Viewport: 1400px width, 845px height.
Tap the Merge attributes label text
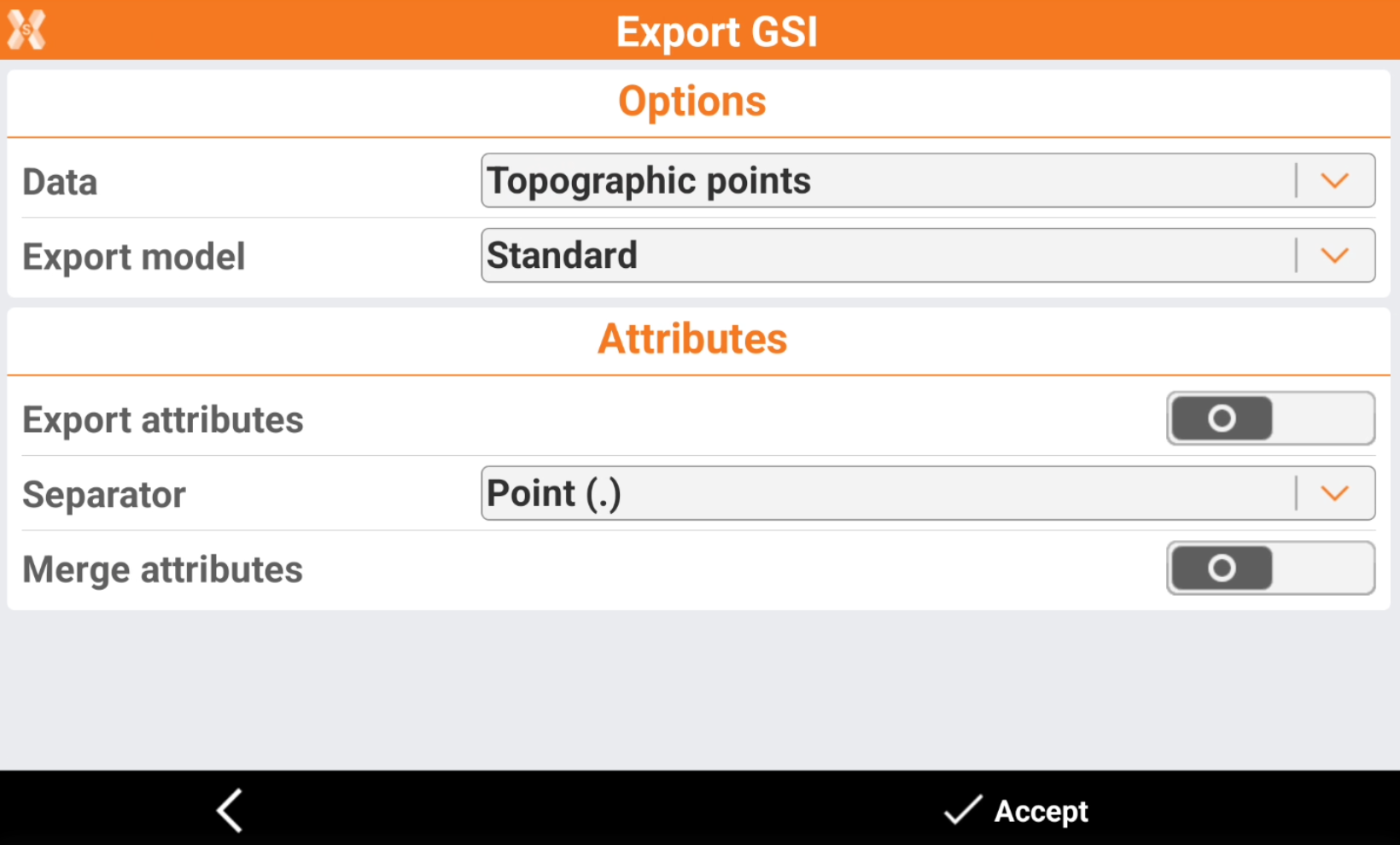(x=163, y=569)
